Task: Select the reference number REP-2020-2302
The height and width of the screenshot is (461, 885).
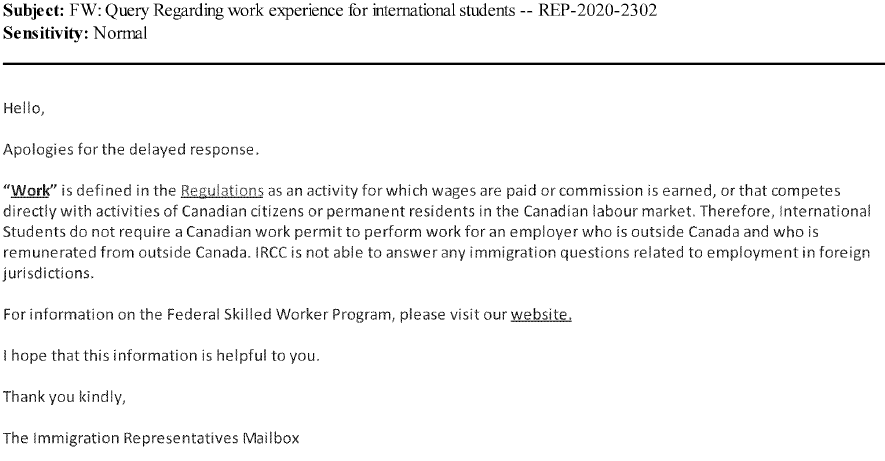Action: (x=603, y=13)
